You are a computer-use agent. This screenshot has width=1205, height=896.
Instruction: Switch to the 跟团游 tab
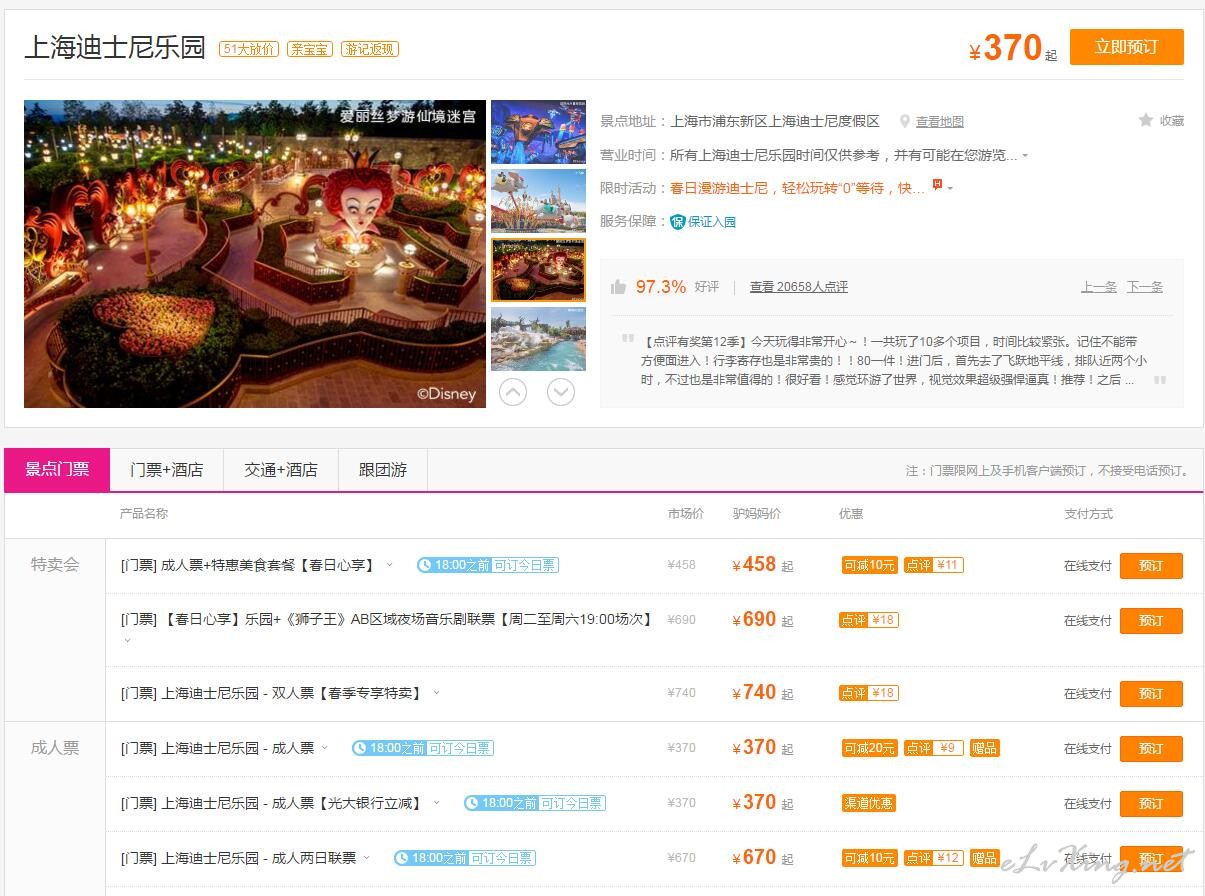[x=383, y=470]
